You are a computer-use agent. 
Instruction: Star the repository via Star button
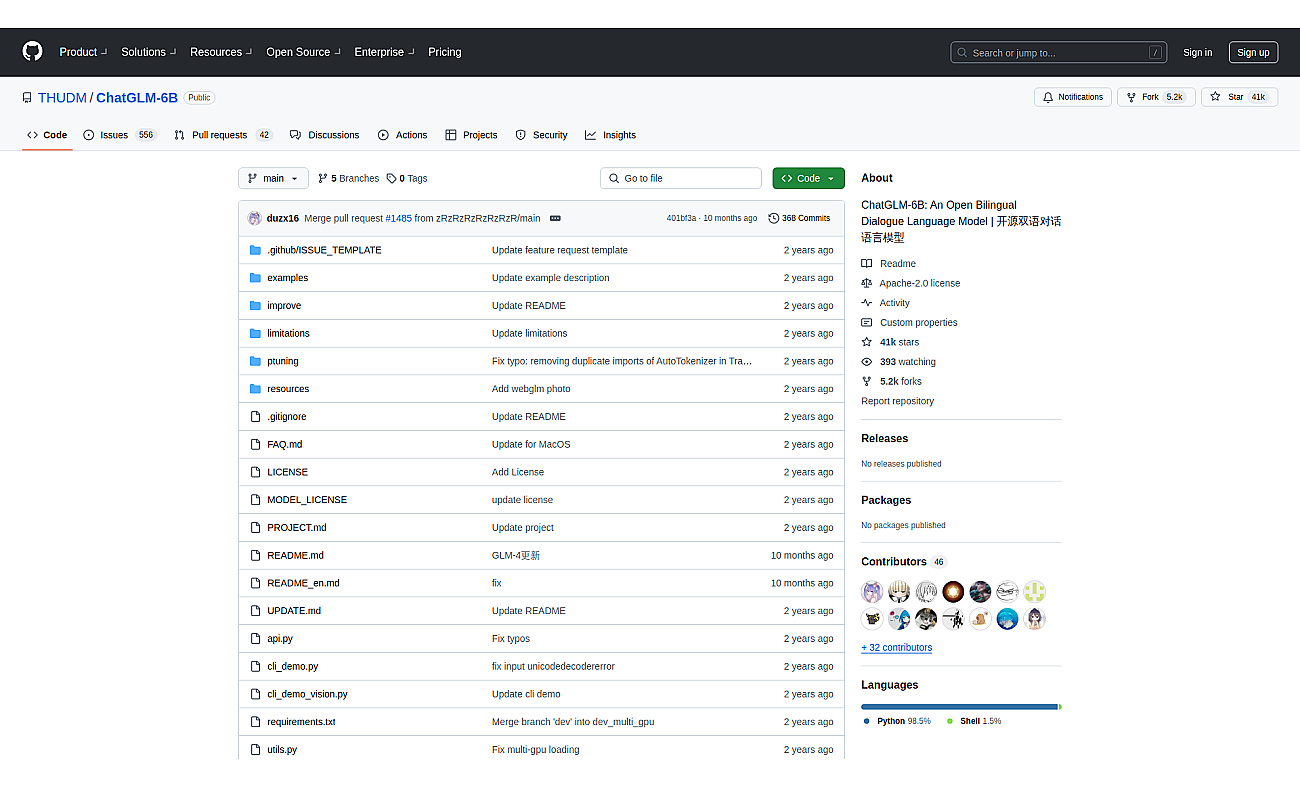(x=1239, y=97)
